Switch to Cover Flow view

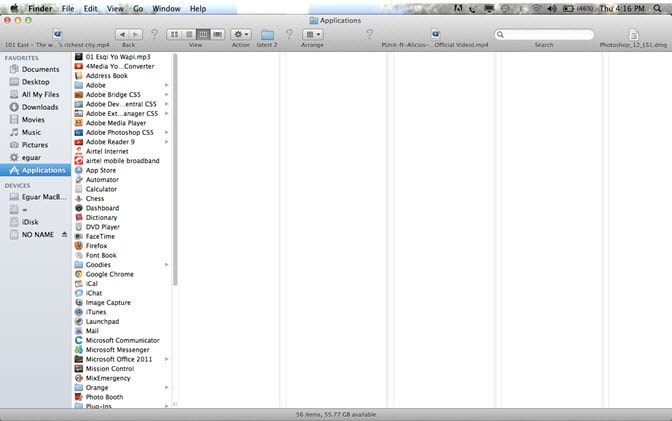pyautogui.click(x=218, y=34)
